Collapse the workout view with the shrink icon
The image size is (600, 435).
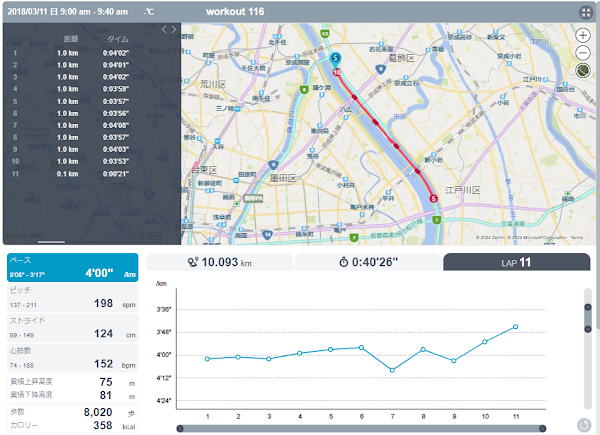pyautogui.click(x=585, y=12)
